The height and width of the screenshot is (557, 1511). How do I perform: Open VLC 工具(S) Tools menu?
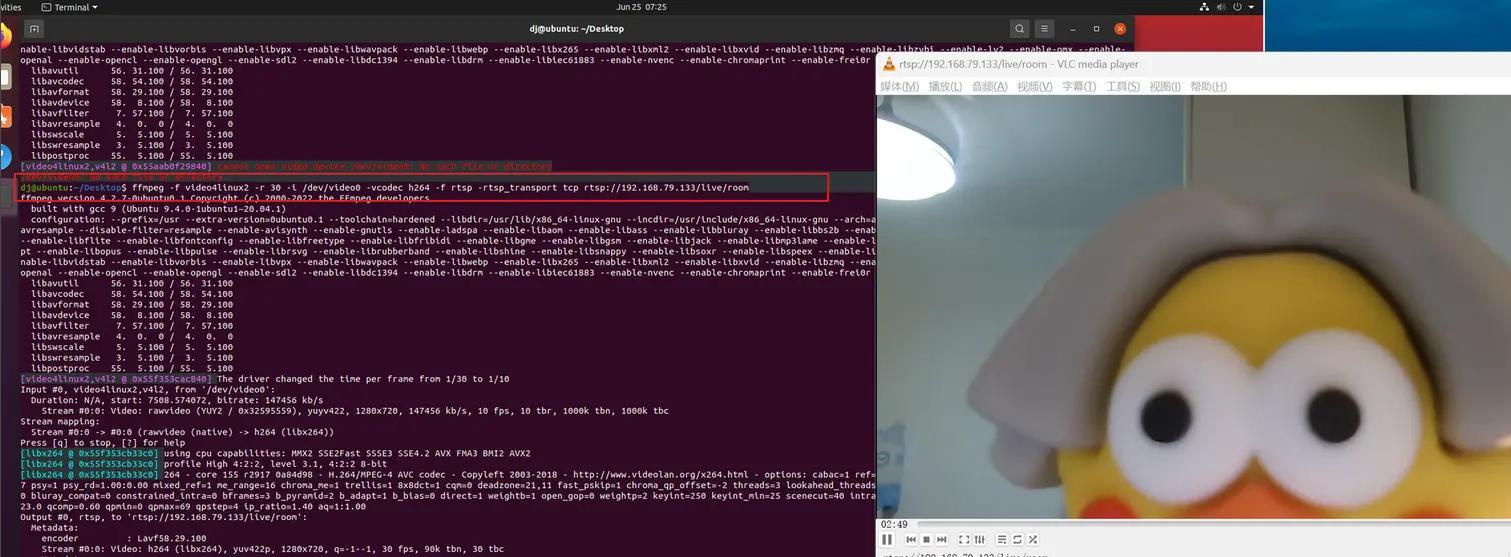[1123, 86]
